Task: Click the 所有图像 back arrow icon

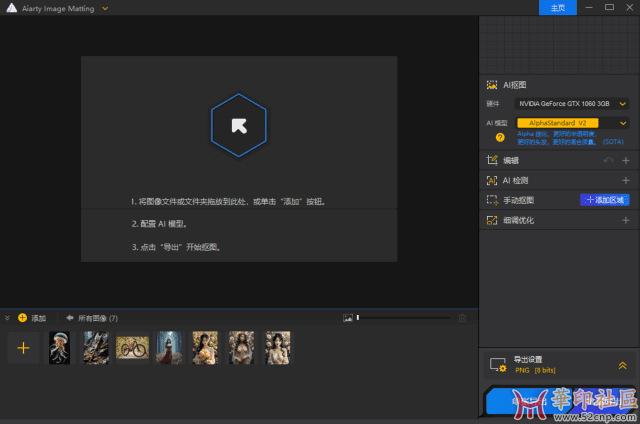Action: click(x=70, y=318)
